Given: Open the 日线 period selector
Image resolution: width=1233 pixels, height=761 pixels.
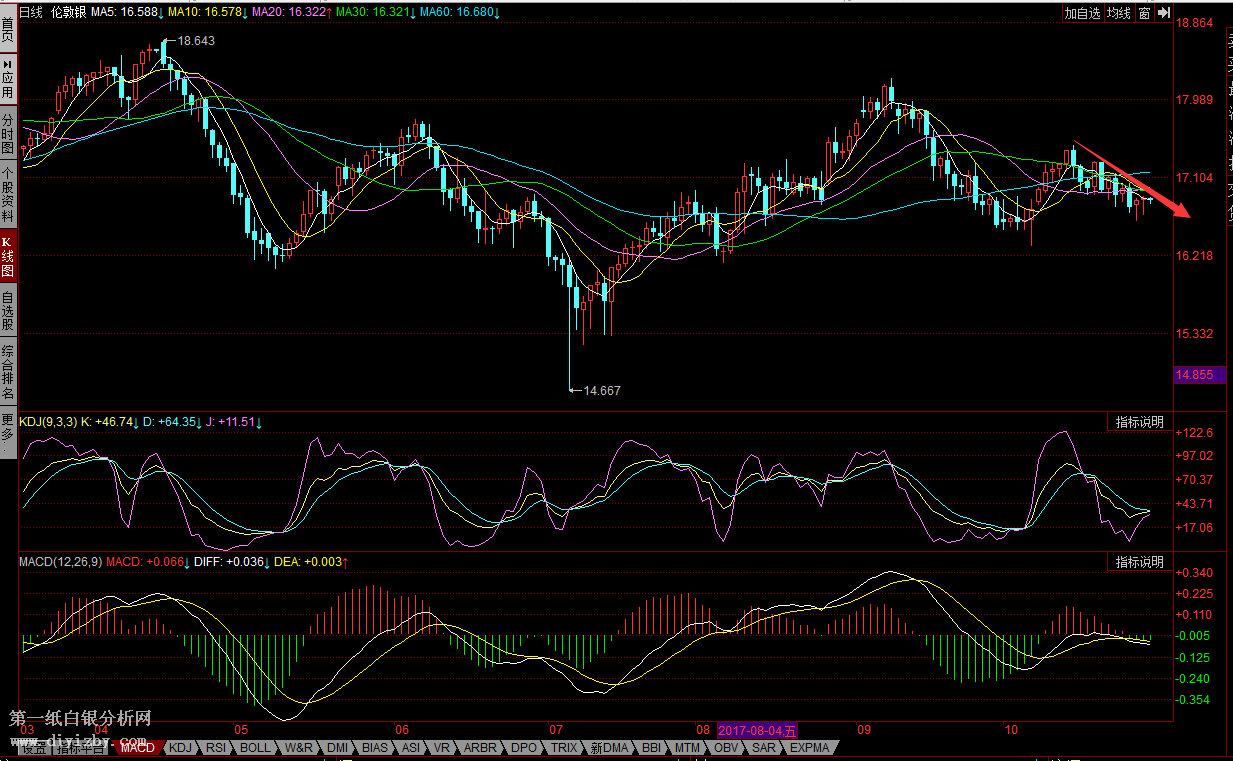Looking at the screenshot, I should pyautogui.click(x=31, y=13).
